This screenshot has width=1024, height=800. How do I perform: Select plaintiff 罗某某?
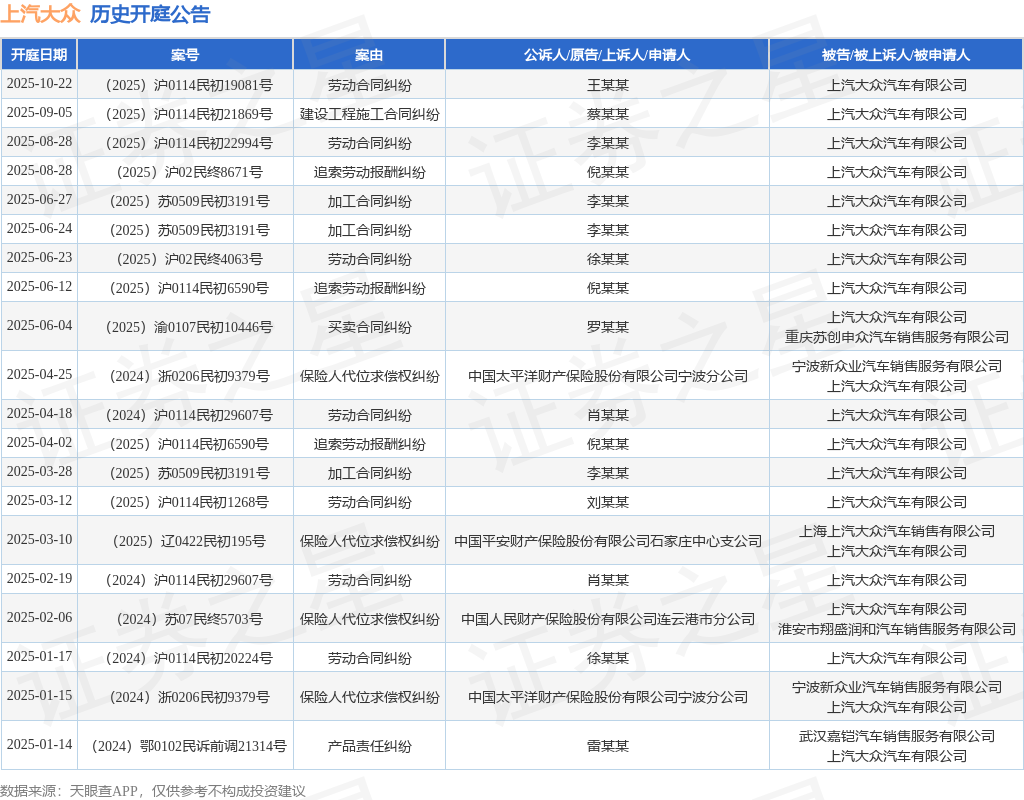(x=607, y=327)
